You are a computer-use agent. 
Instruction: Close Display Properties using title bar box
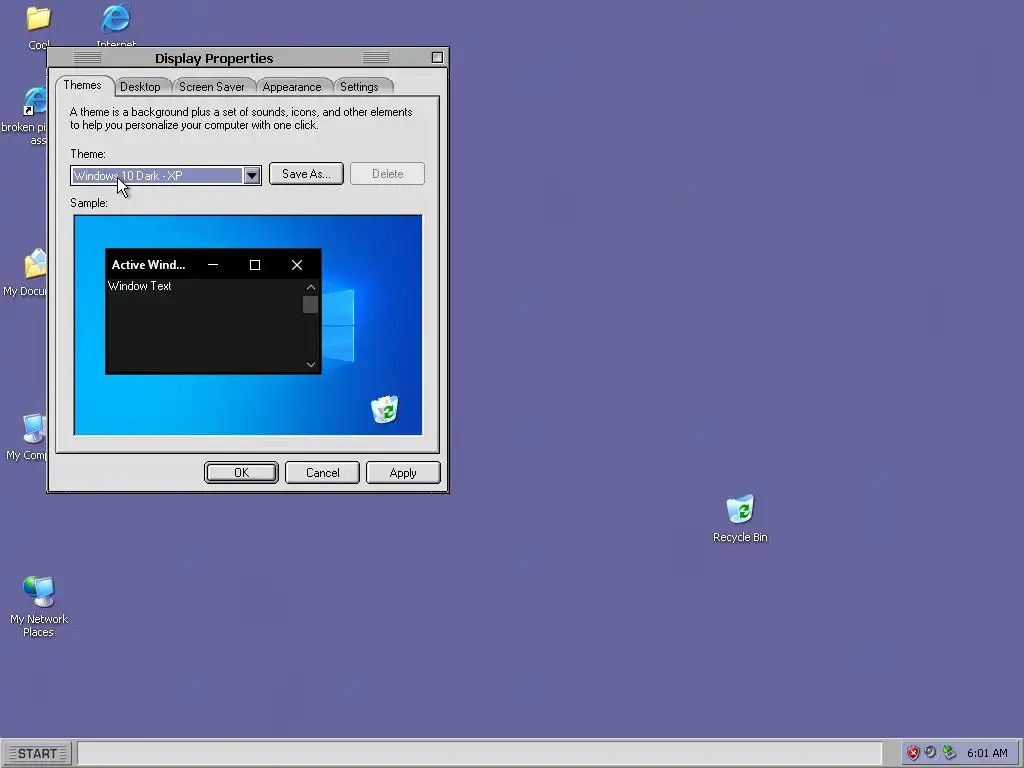point(437,57)
